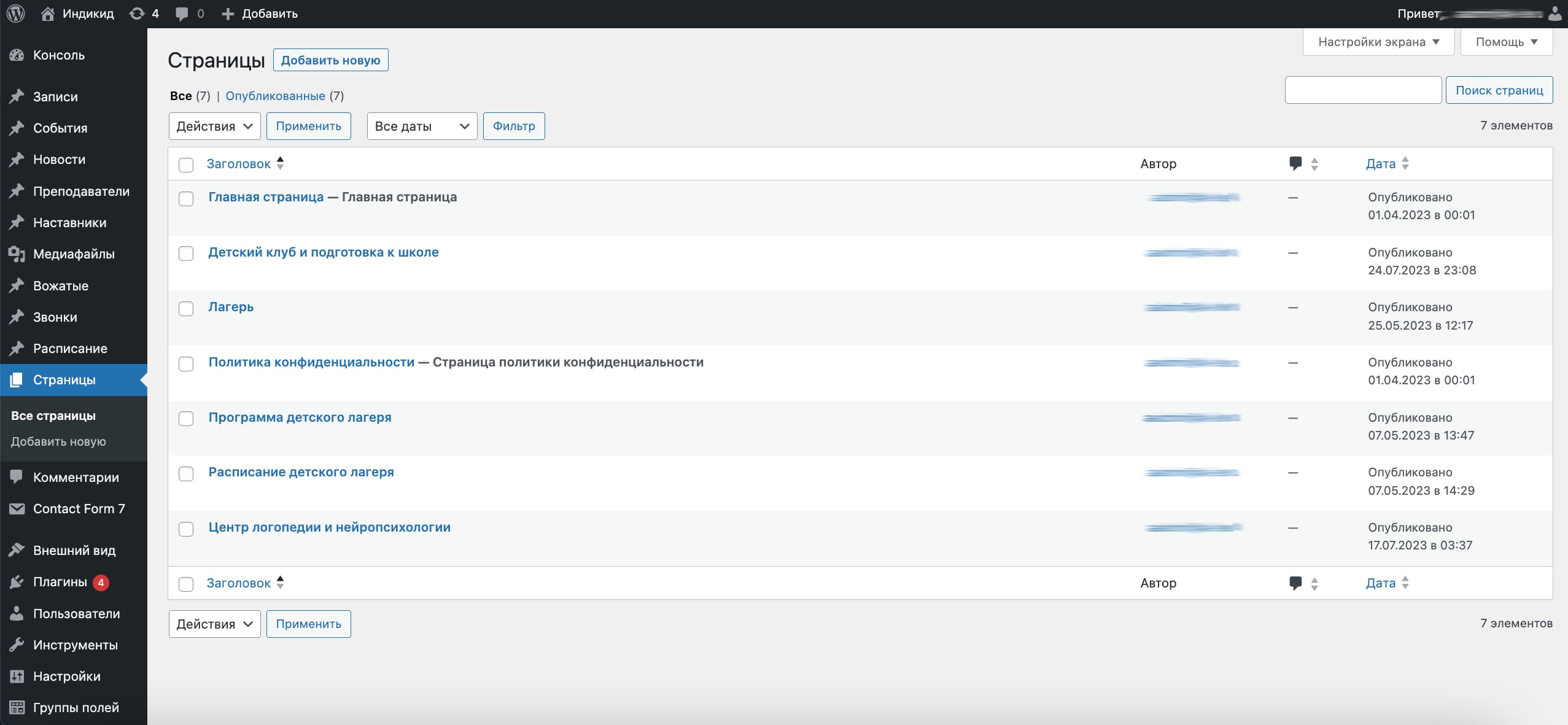Select the Расписание детского лагеря checkbox
This screenshot has height=725, width=1568.
tap(186, 474)
